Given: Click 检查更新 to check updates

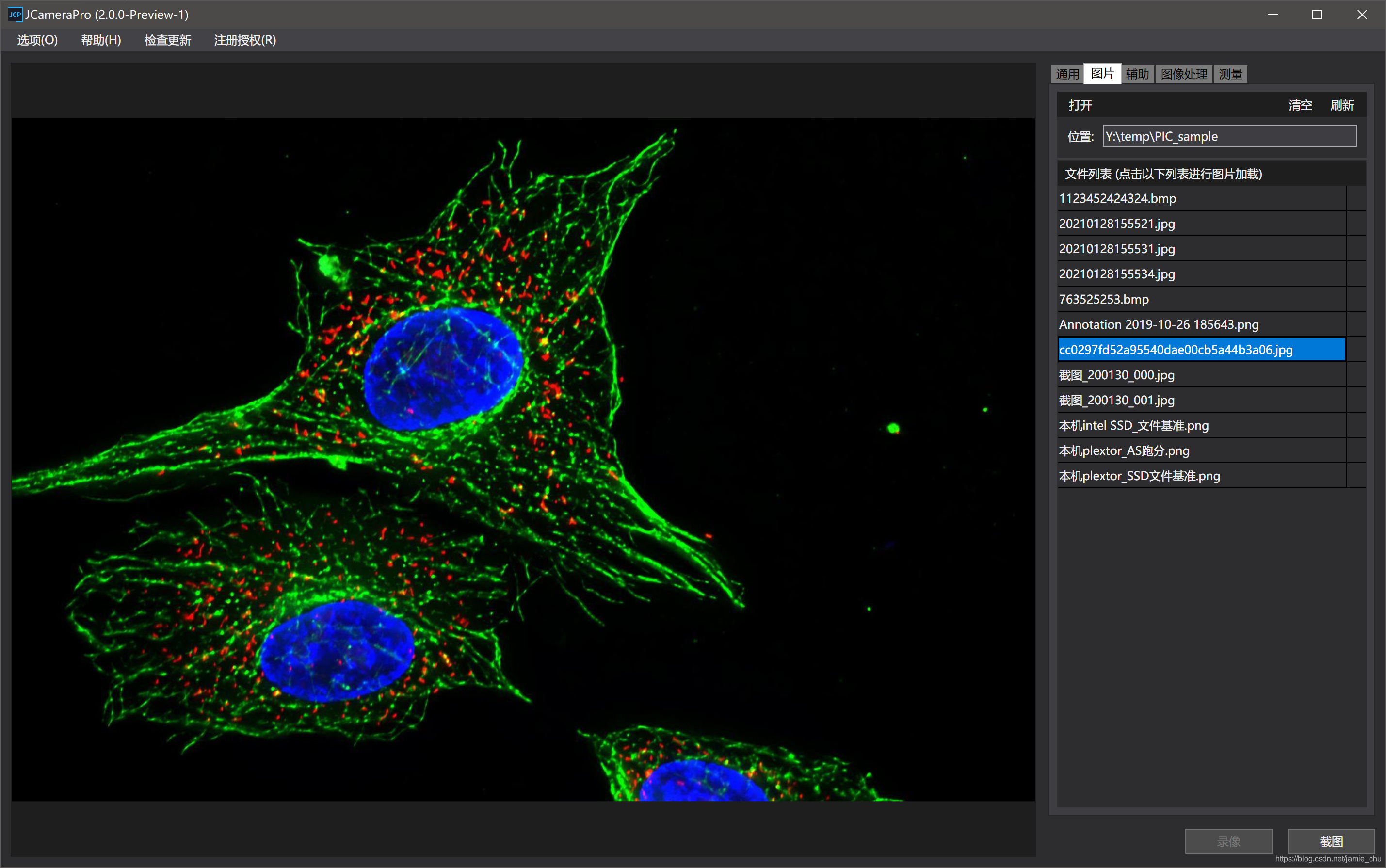Looking at the screenshot, I should point(167,40).
